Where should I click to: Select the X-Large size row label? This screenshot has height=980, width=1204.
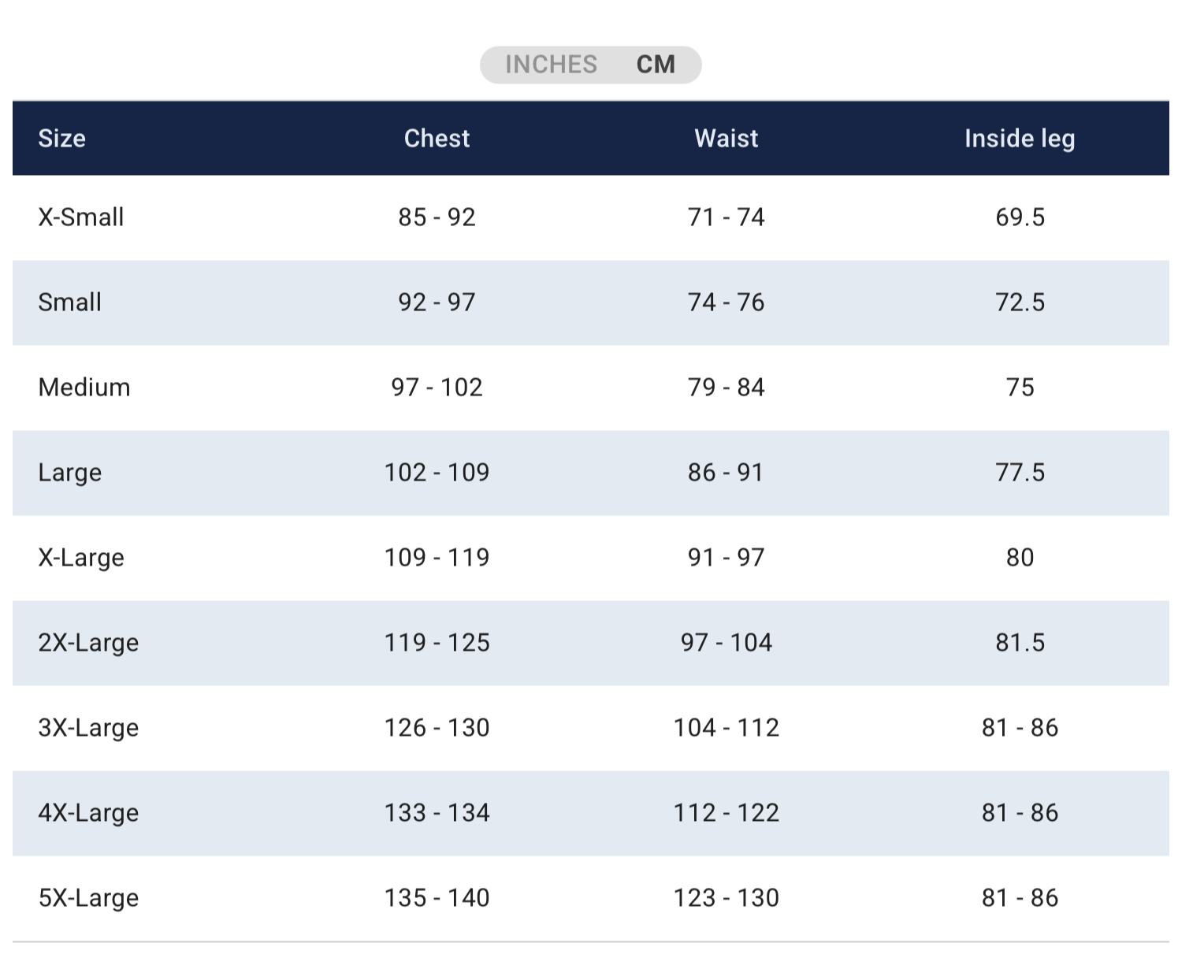click(x=81, y=558)
